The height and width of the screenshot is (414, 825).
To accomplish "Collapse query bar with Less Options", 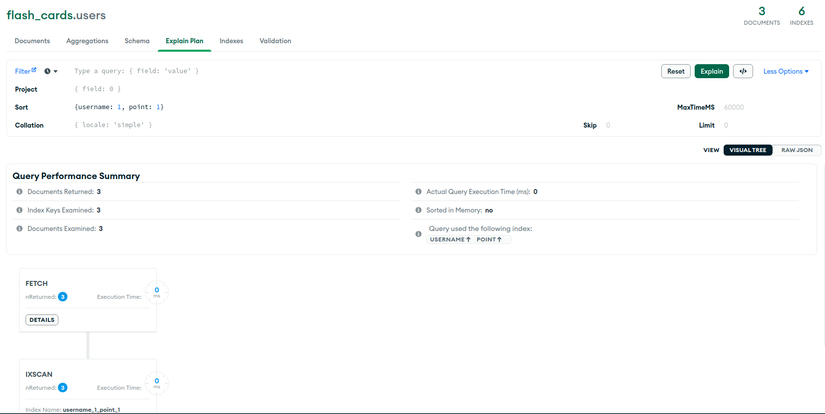I will coord(786,71).
